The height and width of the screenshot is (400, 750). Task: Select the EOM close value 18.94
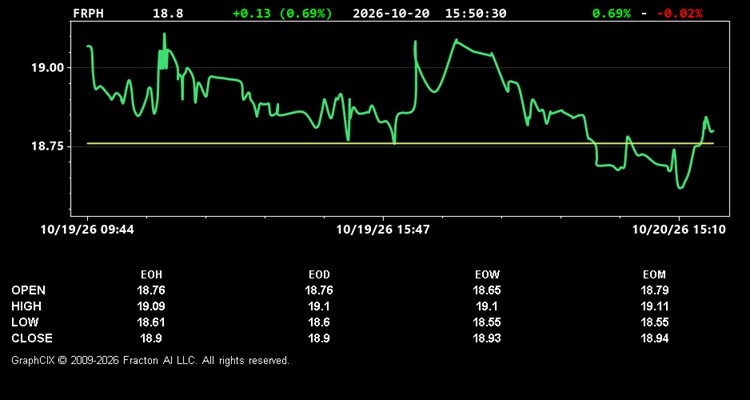click(654, 338)
